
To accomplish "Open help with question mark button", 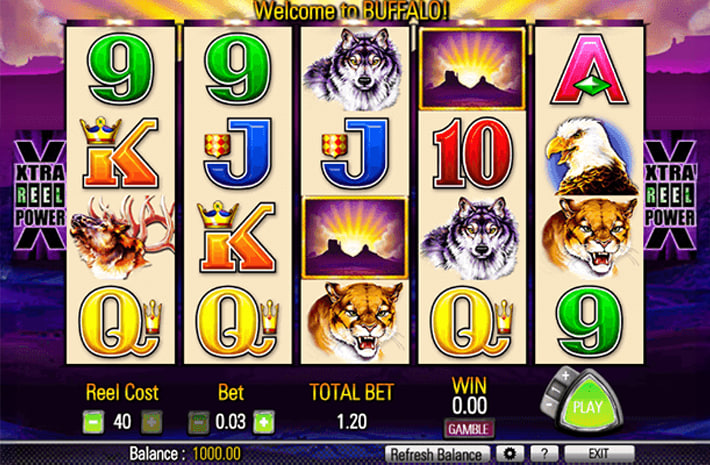I will click(544, 454).
